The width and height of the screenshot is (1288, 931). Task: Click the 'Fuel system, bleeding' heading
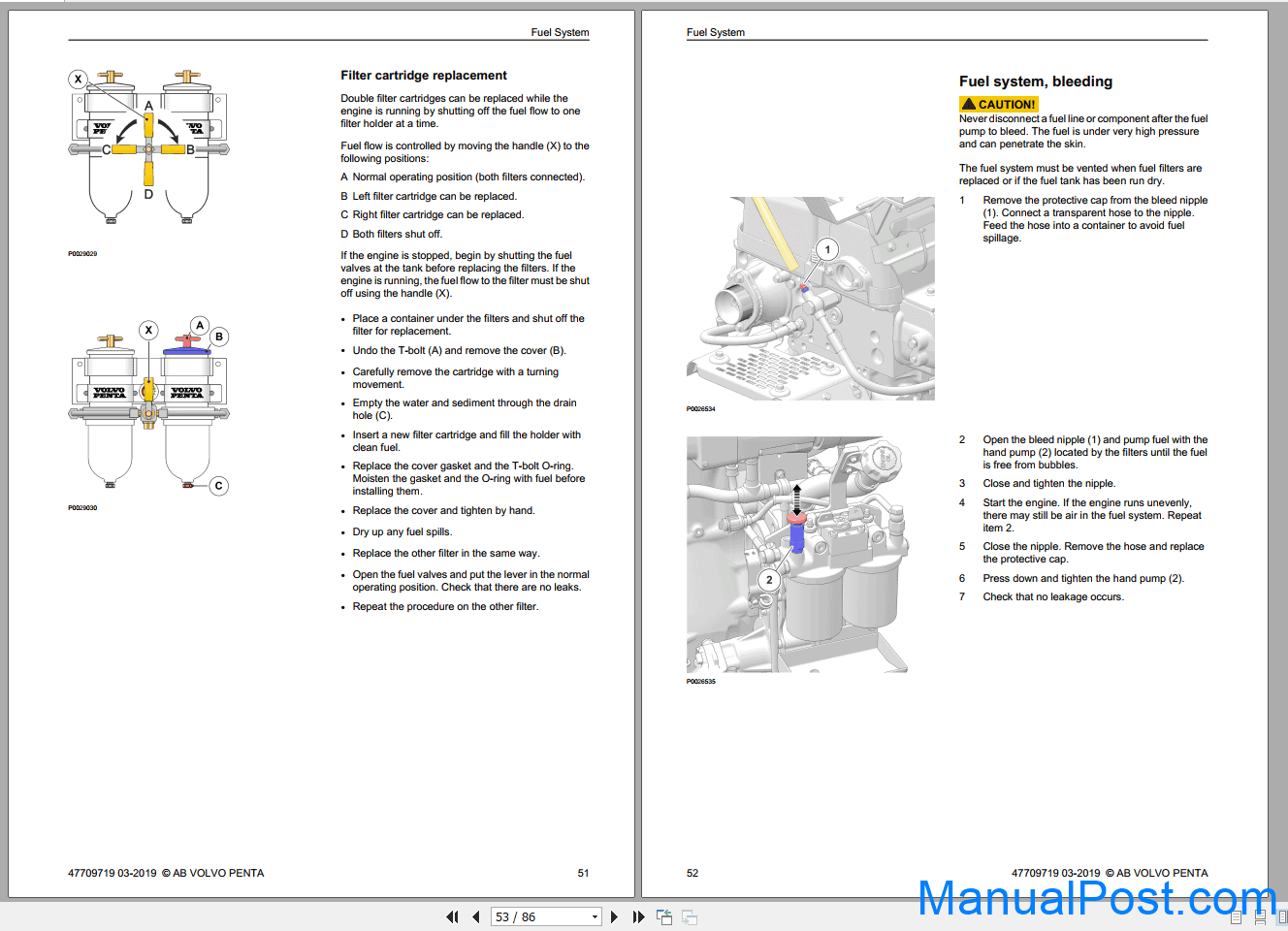[x=1036, y=81]
